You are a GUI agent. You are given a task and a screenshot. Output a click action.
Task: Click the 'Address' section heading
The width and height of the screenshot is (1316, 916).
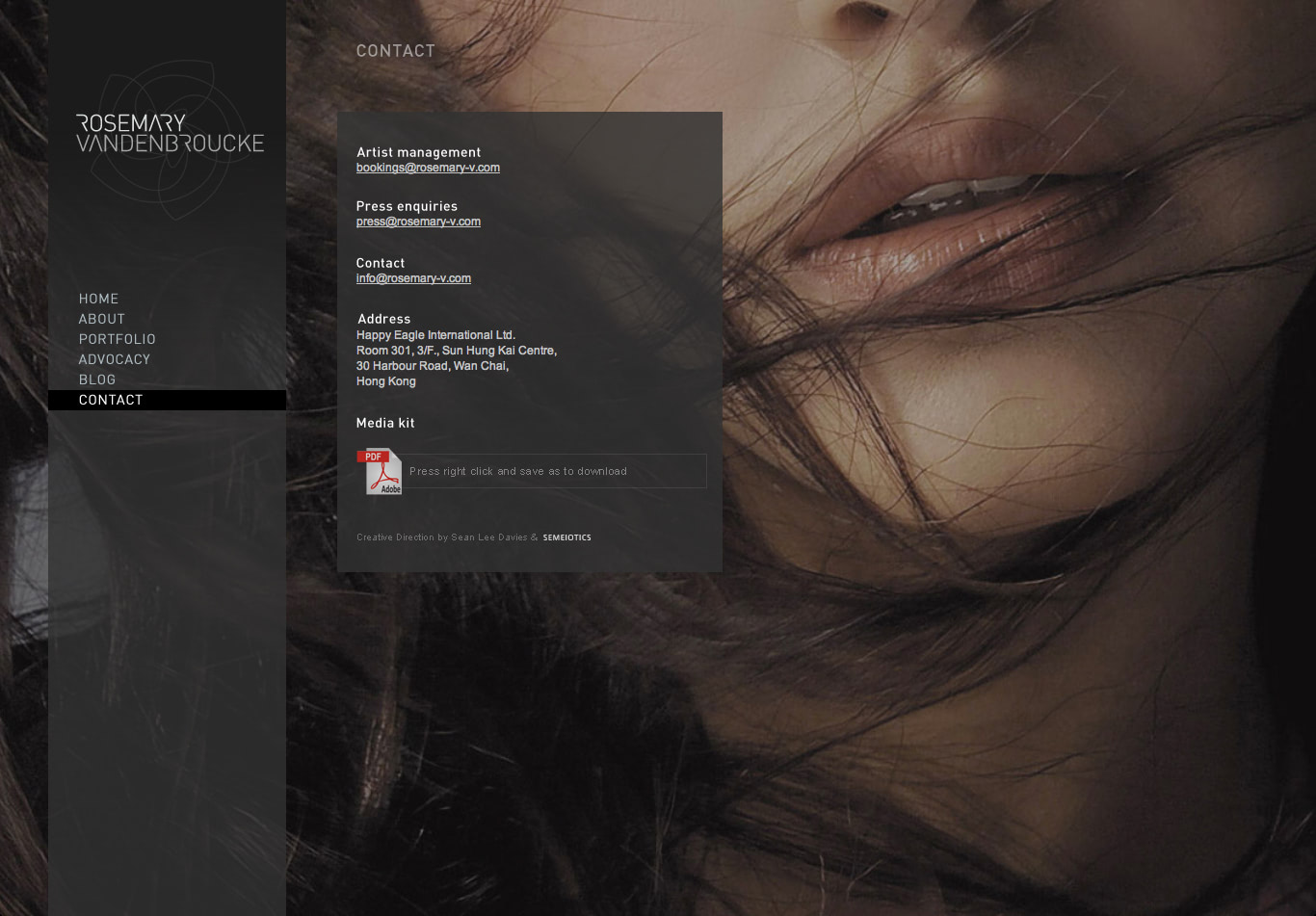click(x=383, y=319)
